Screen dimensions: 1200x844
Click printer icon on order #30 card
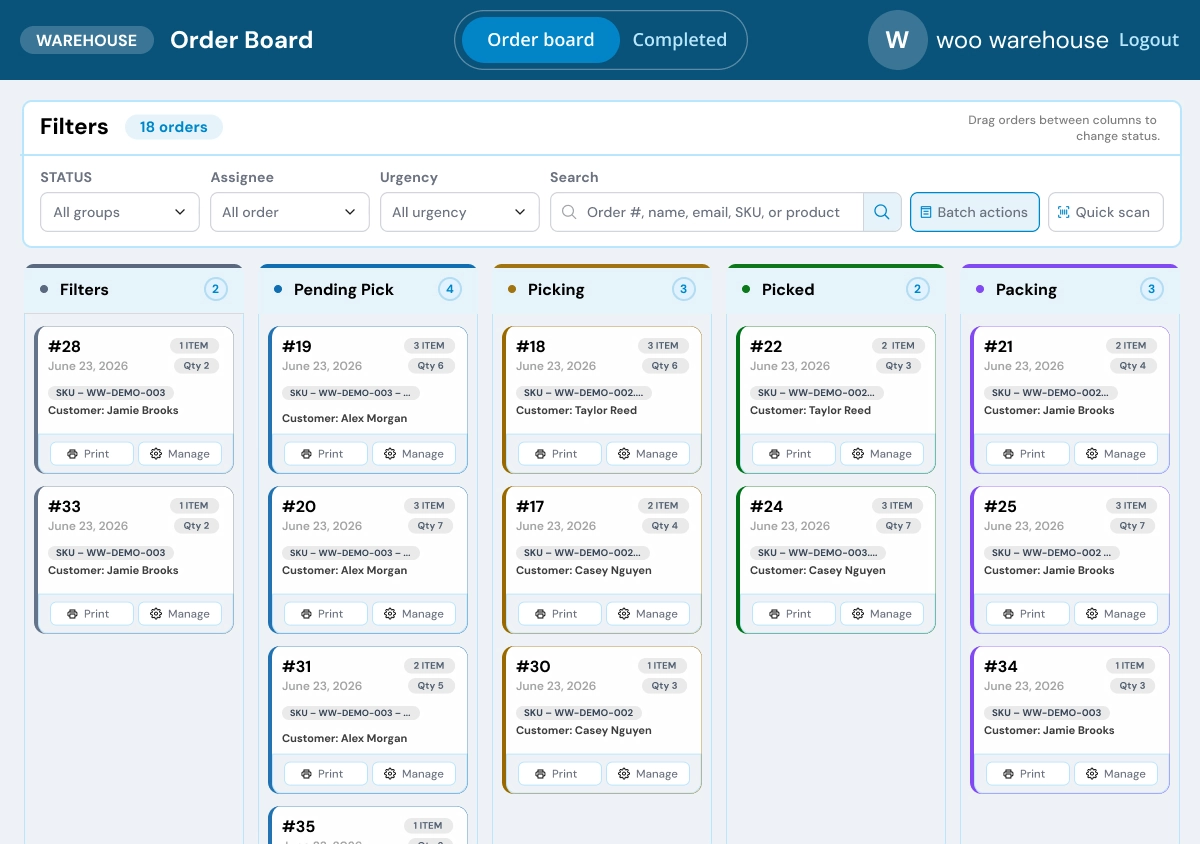(540, 774)
